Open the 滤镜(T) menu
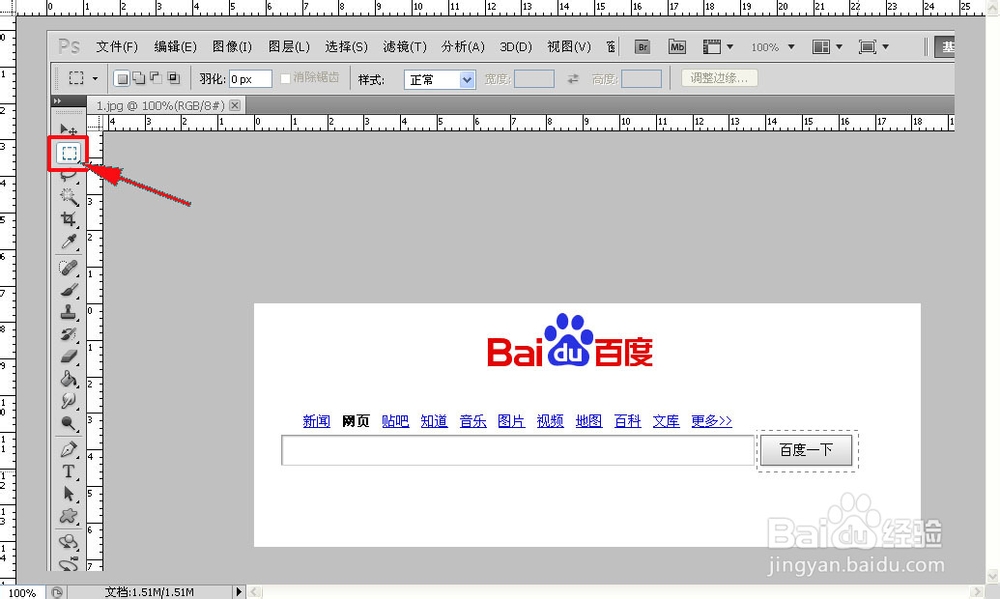 pyautogui.click(x=405, y=47)
